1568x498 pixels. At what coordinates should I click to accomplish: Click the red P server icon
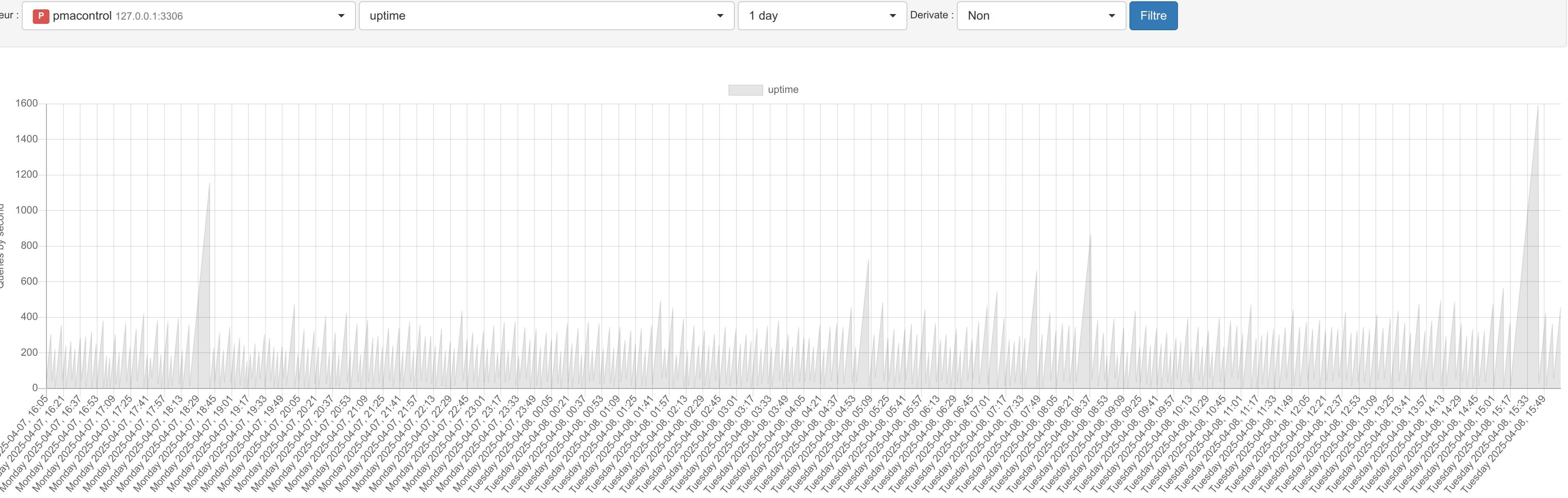tap(41, 16)
